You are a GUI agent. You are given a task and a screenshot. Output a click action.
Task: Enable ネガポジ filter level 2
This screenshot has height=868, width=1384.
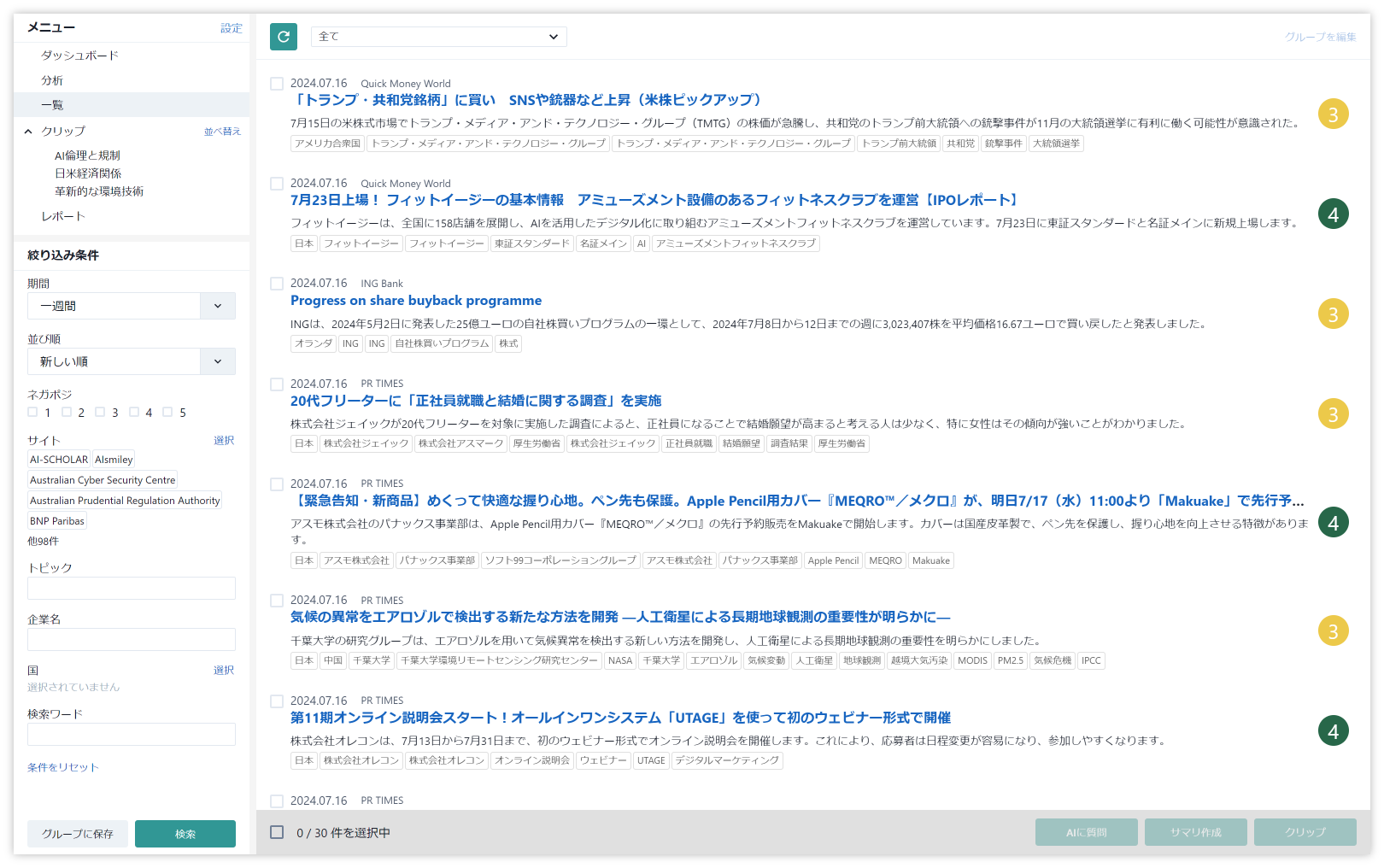67,412
